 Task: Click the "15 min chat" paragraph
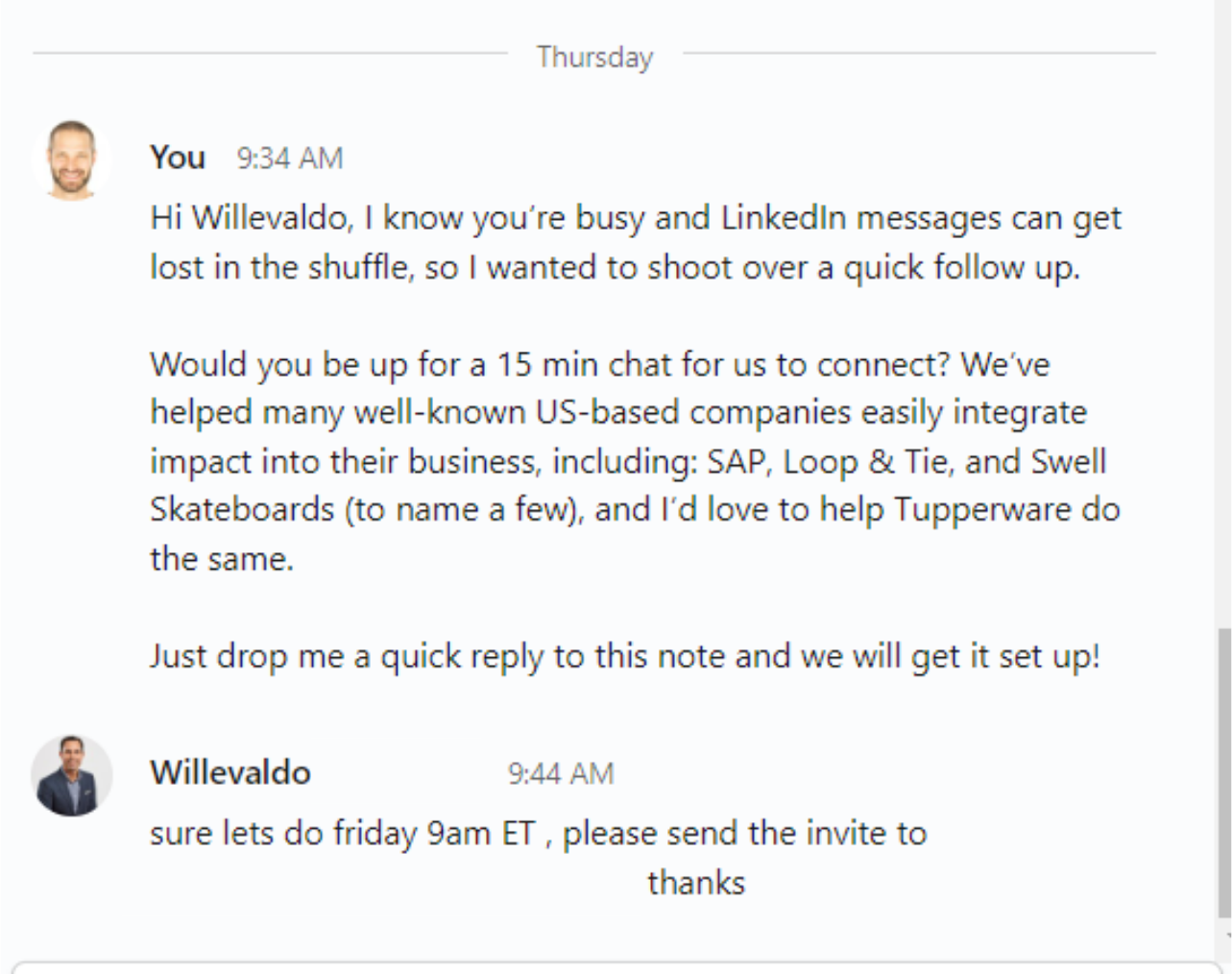635,461
